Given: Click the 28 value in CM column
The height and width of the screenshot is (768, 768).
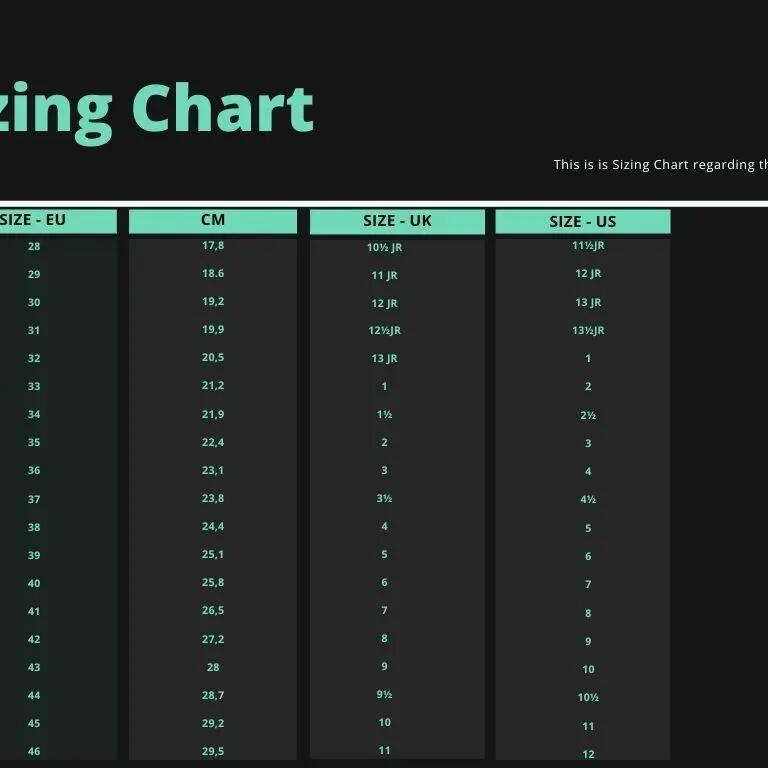Looking at the screenshot, I should [213, 667].
